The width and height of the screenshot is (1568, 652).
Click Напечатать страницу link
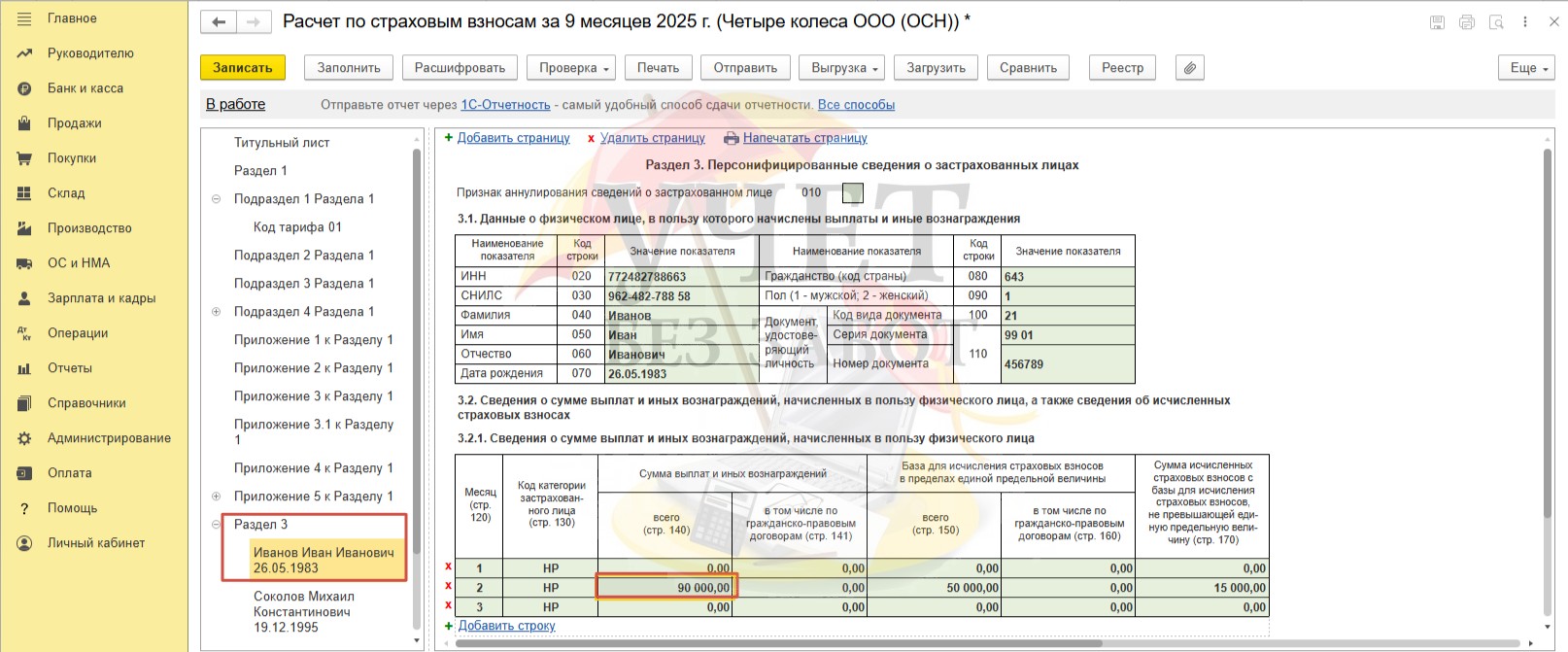click(804, 138)
